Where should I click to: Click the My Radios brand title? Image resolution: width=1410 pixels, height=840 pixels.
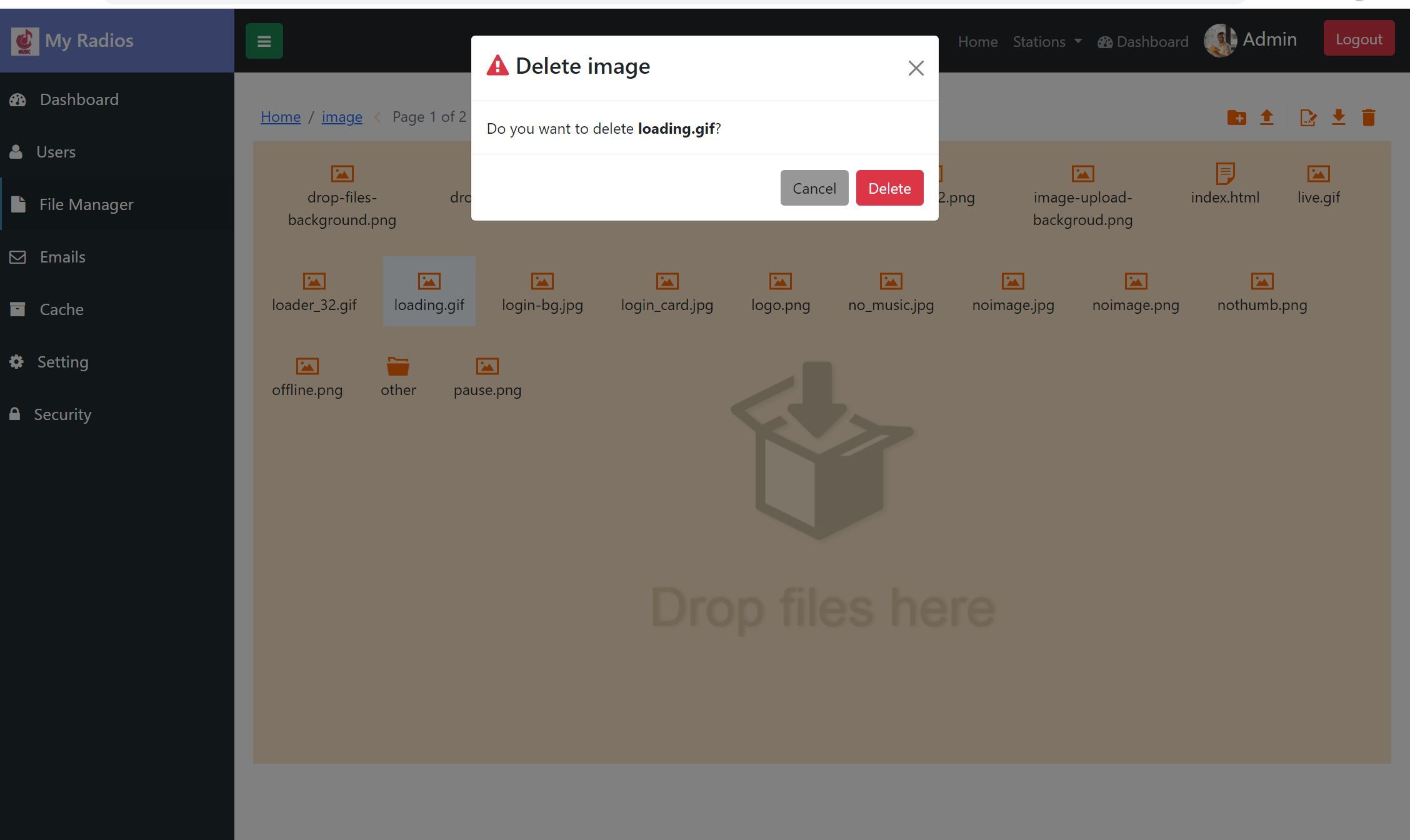coord(89,41)
